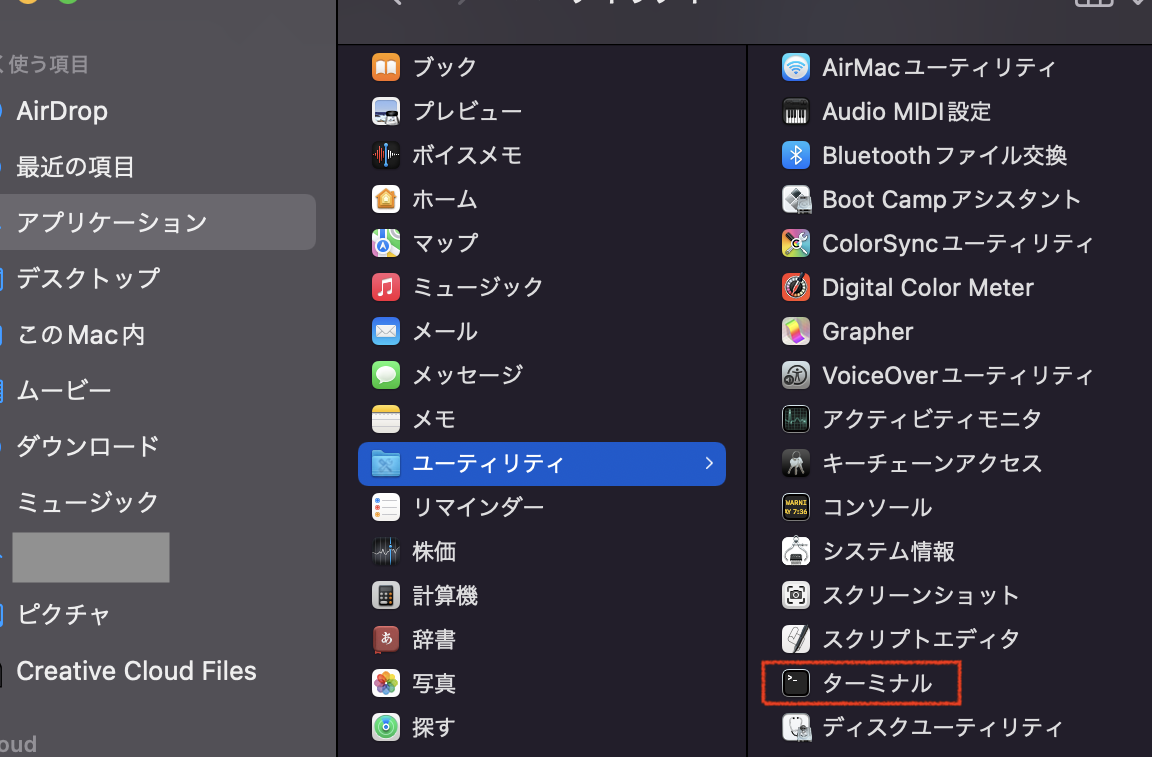This screenshot has width=1152, height=757.
Task: Click the ホーム app icon
Action: click(386, 199)
